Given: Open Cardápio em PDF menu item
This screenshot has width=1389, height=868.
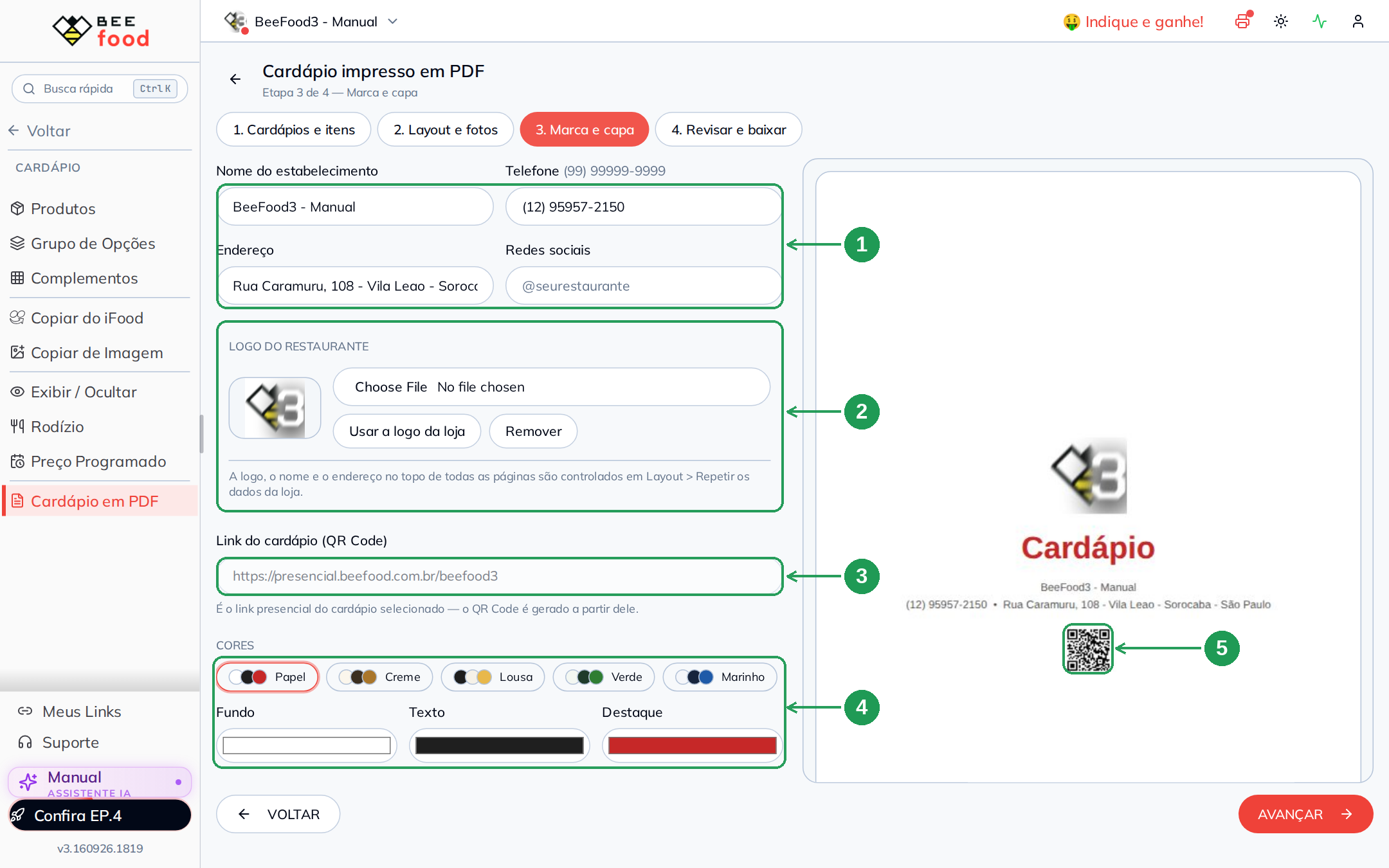Looking at the screenshot, I should click(100, 501).
